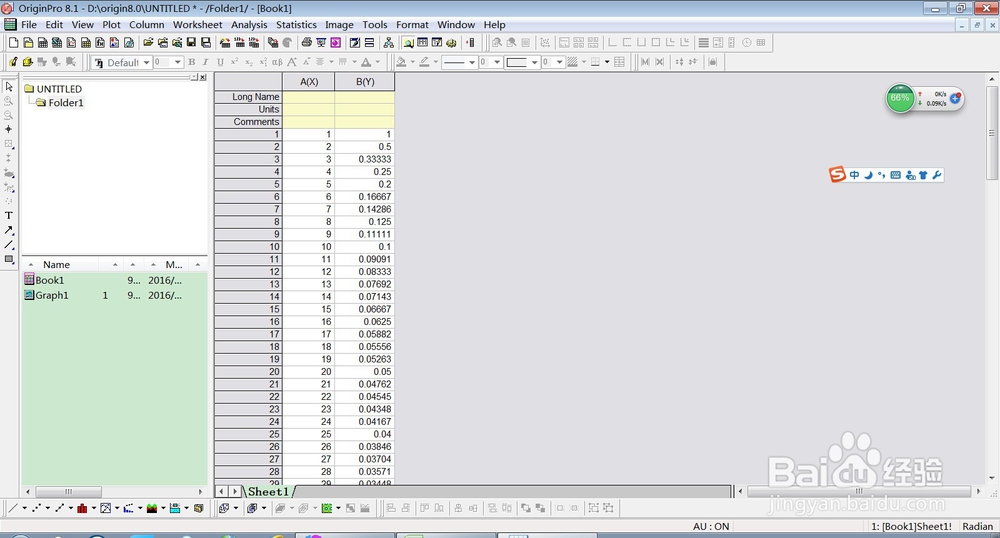Open the Fill Color dropdown arrow

pyautogui.click(x=413, y=62)
